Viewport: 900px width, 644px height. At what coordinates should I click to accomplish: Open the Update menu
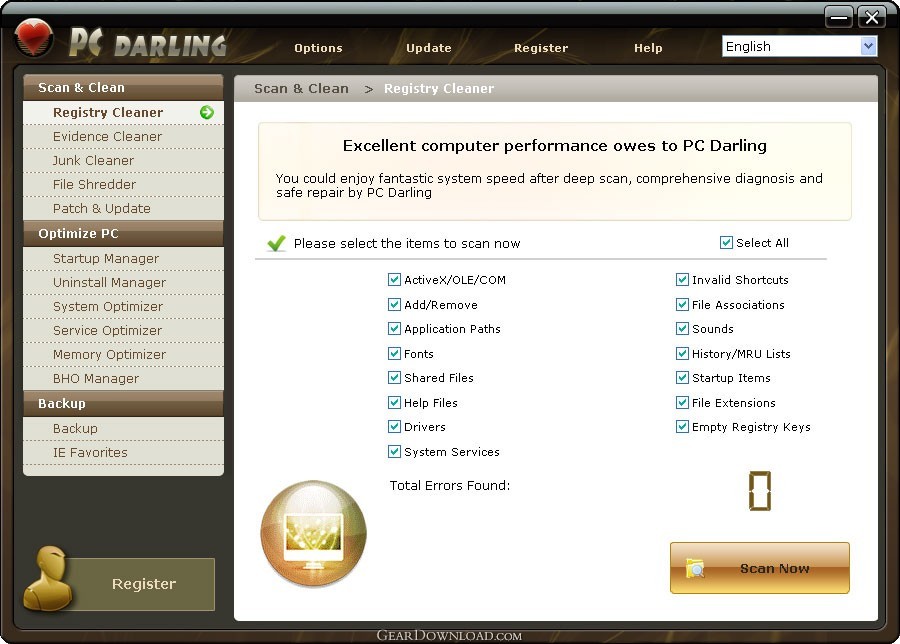coord(429,48)
